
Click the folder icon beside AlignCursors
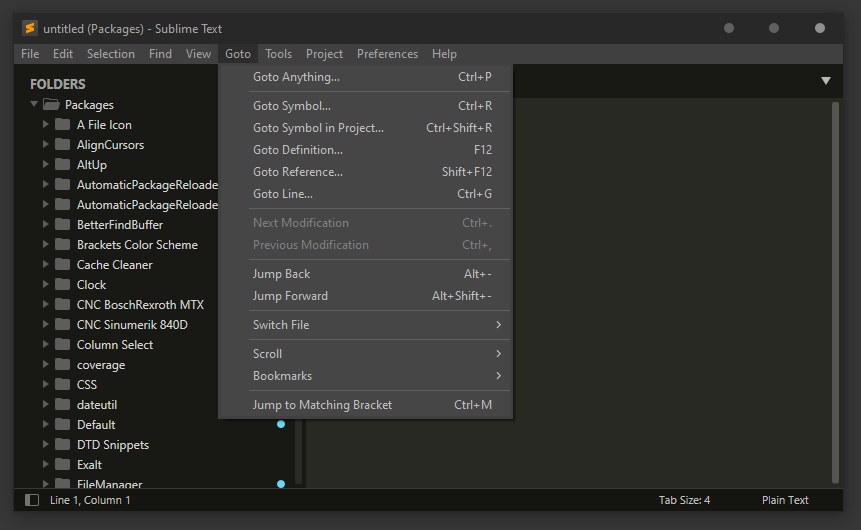click(63, 145)
